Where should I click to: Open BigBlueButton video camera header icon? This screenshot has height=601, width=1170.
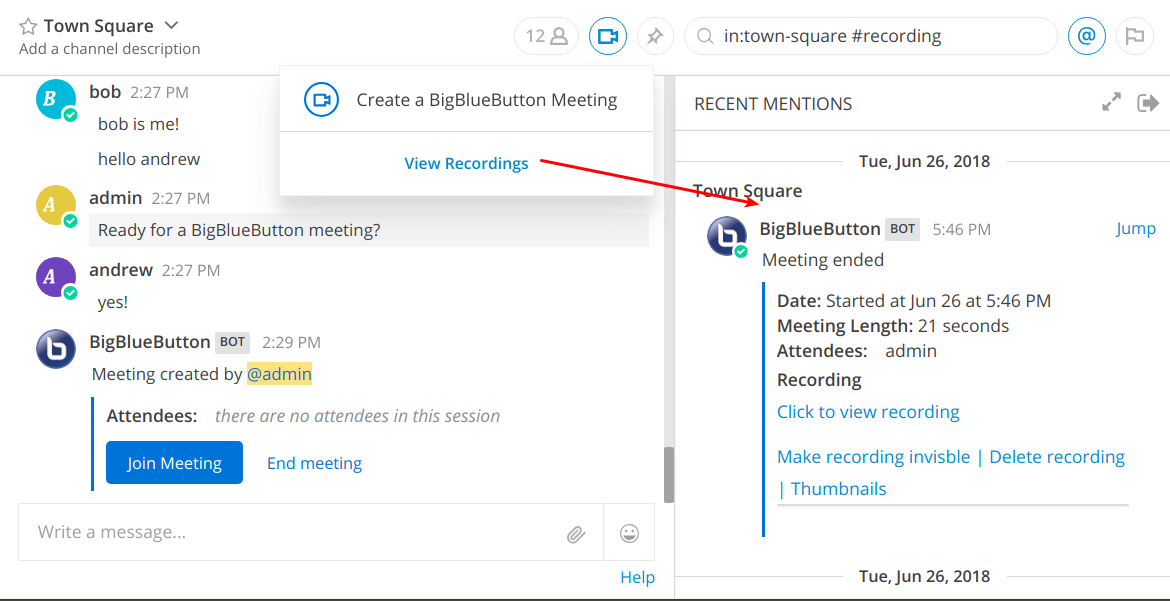[x=608, y=36]
